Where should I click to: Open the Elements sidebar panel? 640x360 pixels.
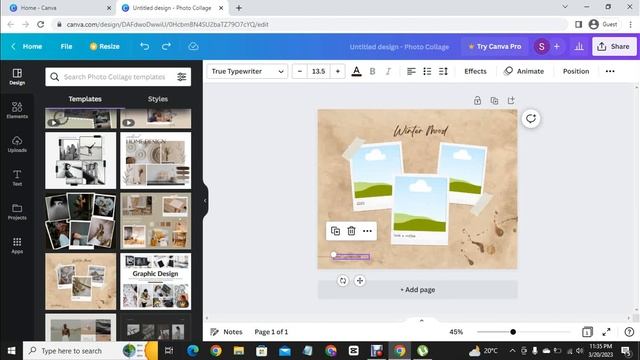(x=17, y=111)
